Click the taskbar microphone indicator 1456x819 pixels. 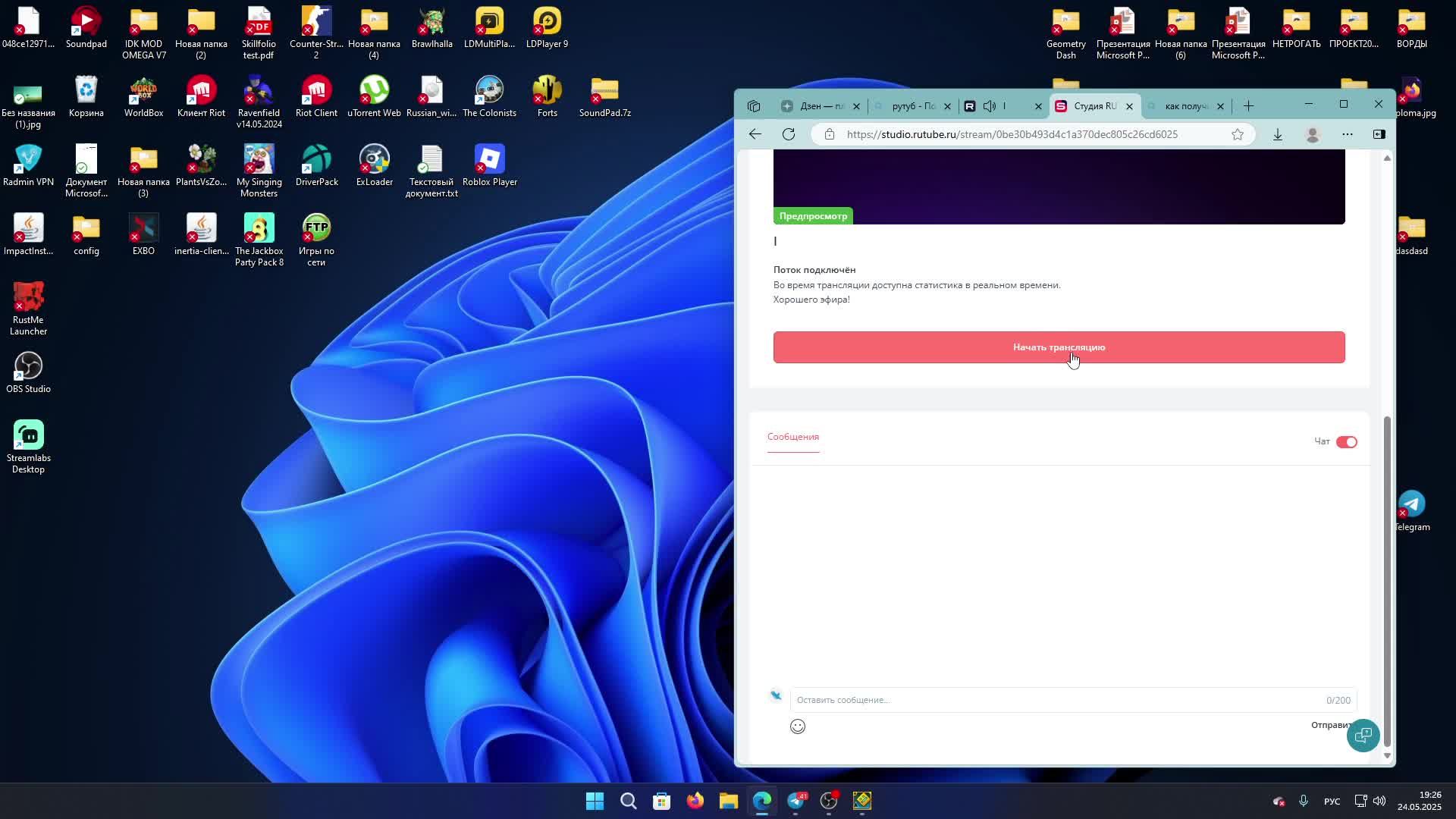coord(1304,801)
